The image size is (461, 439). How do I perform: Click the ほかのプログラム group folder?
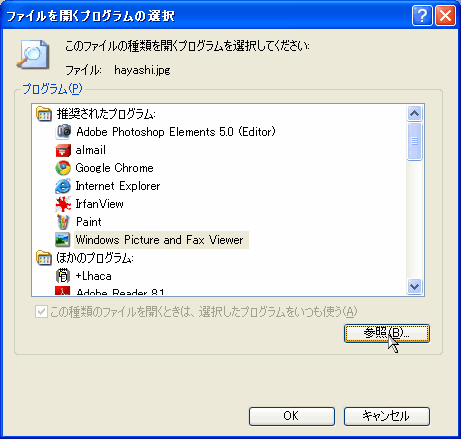pyautogui.click(x=44, y=258)
